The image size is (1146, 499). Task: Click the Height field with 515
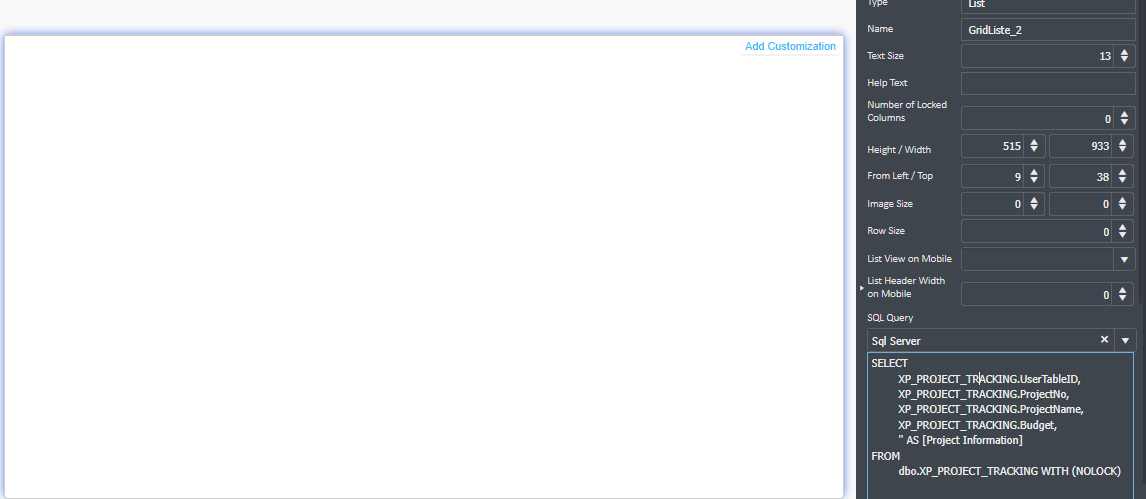993,146
